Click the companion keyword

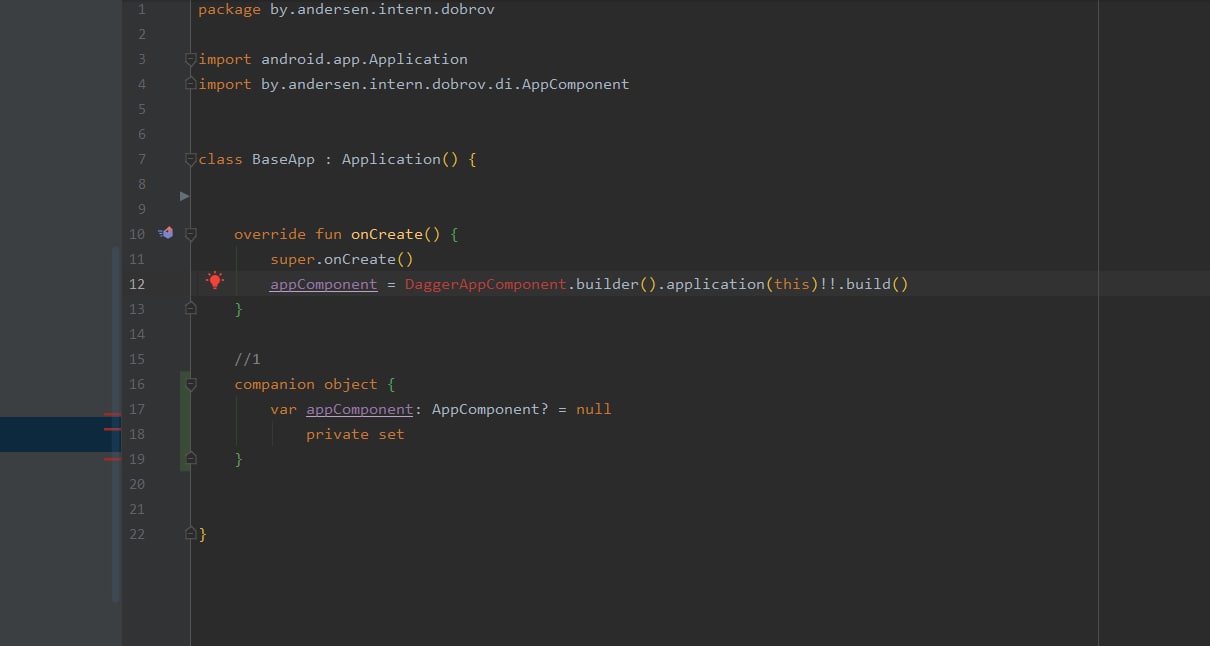point(274,384)
